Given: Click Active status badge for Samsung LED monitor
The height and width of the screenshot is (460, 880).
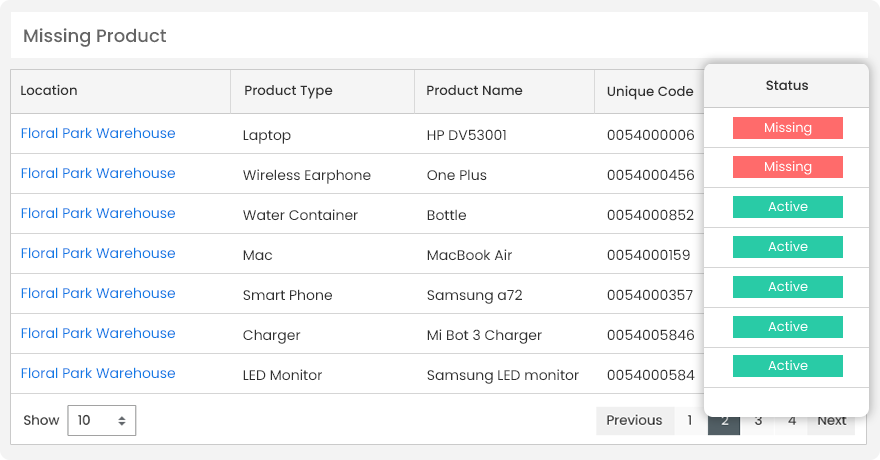Looking at the screenshot, I should click(787, 366).
